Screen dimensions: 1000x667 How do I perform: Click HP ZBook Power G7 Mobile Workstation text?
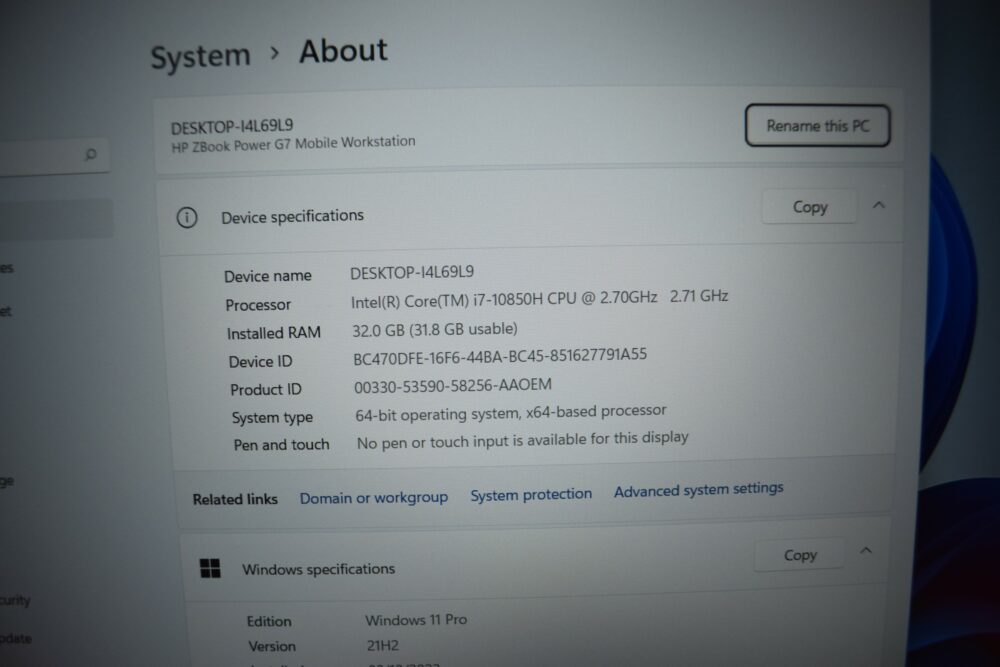(293, 144)
